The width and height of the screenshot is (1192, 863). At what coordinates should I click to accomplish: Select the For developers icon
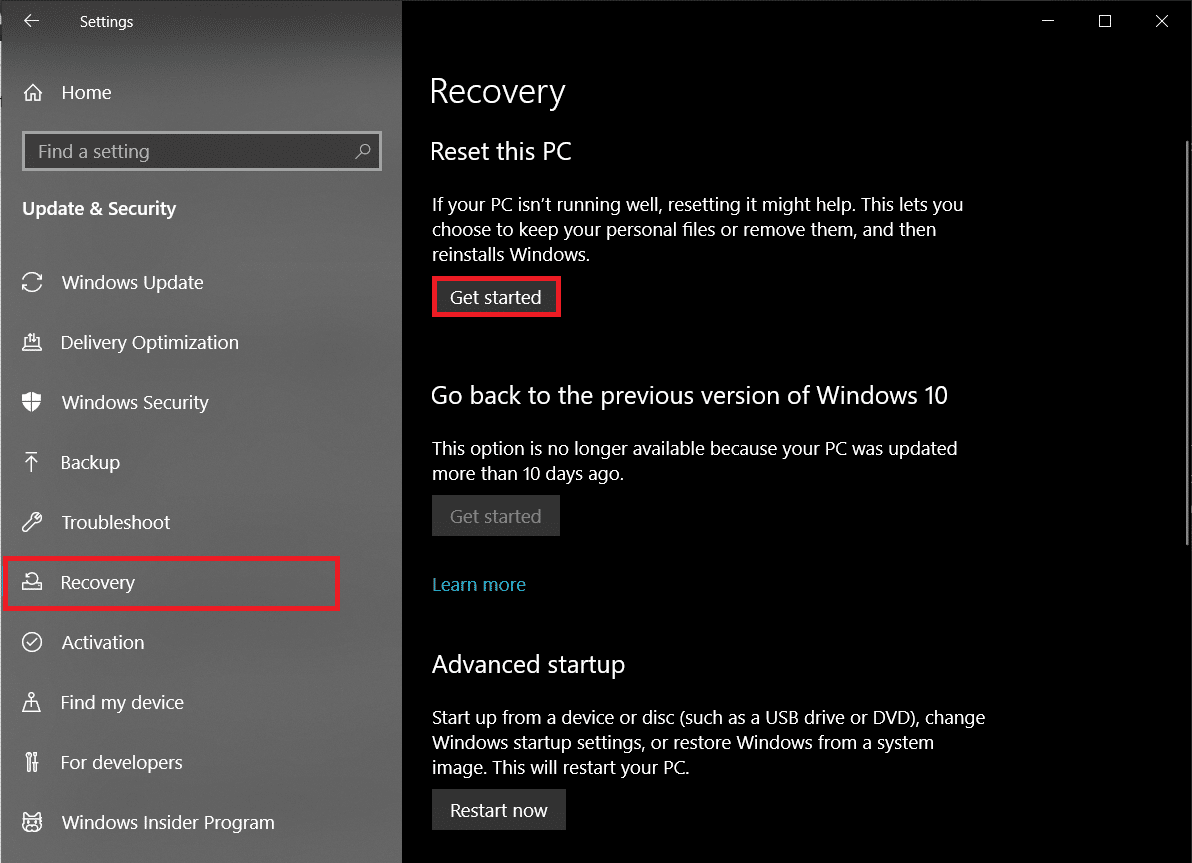(33, 762)
